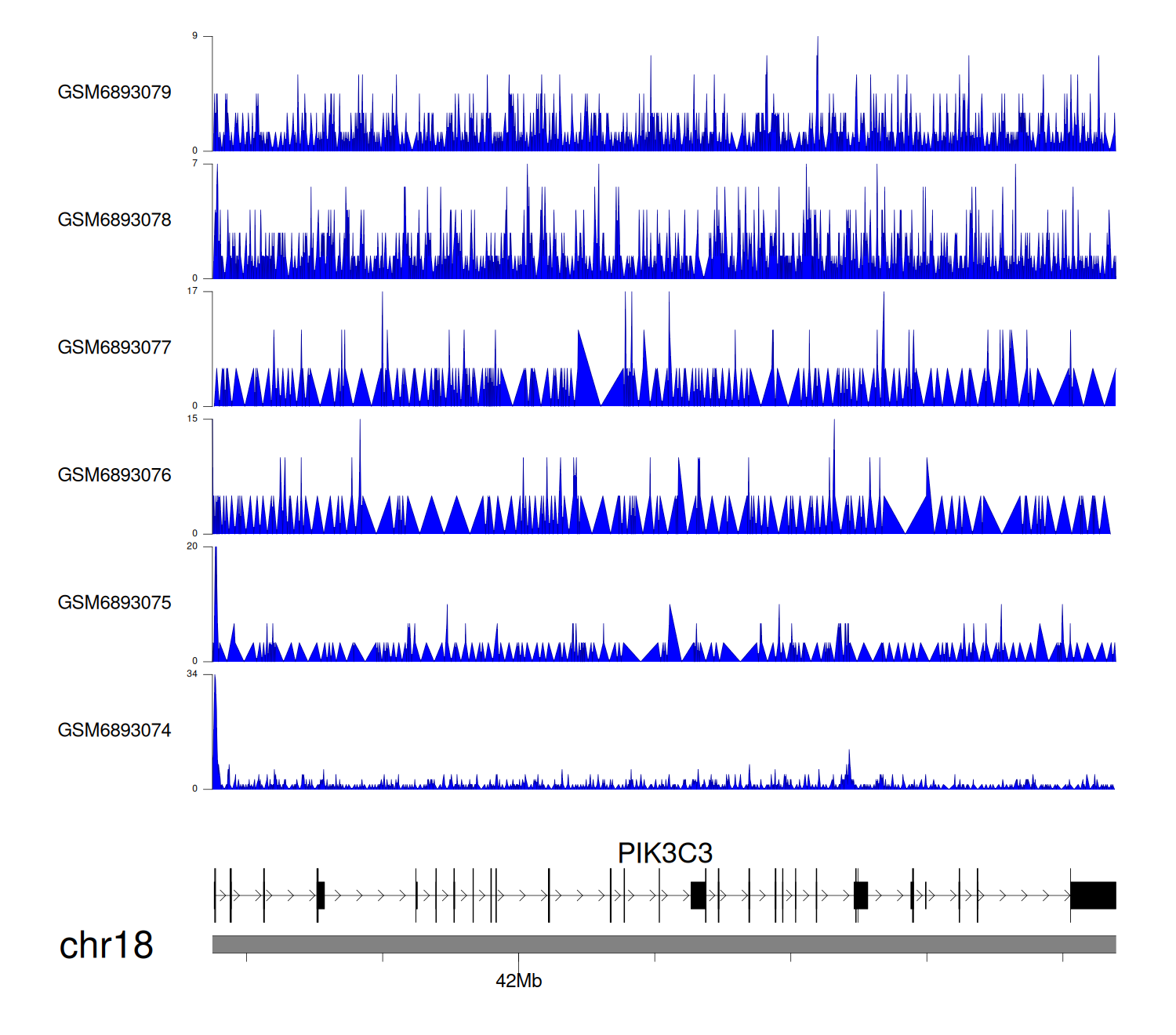Click the y-axis maximum value 15

pyautogui.click(x=192, y=419)
